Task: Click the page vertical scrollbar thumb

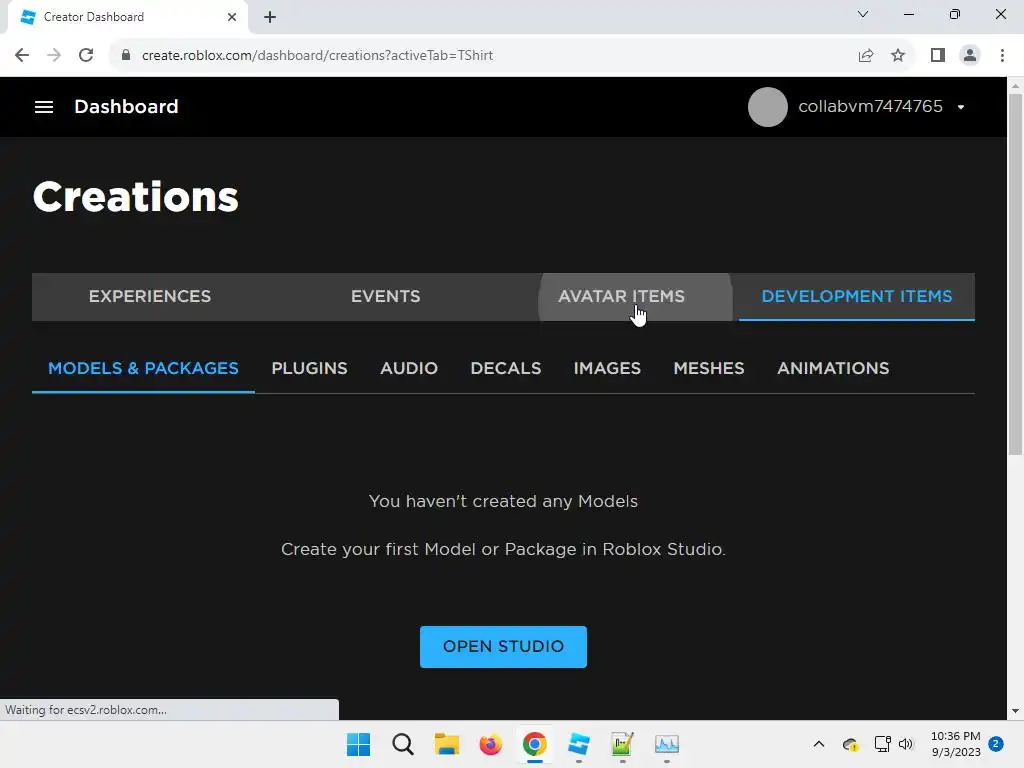Action: point(1015,274)
